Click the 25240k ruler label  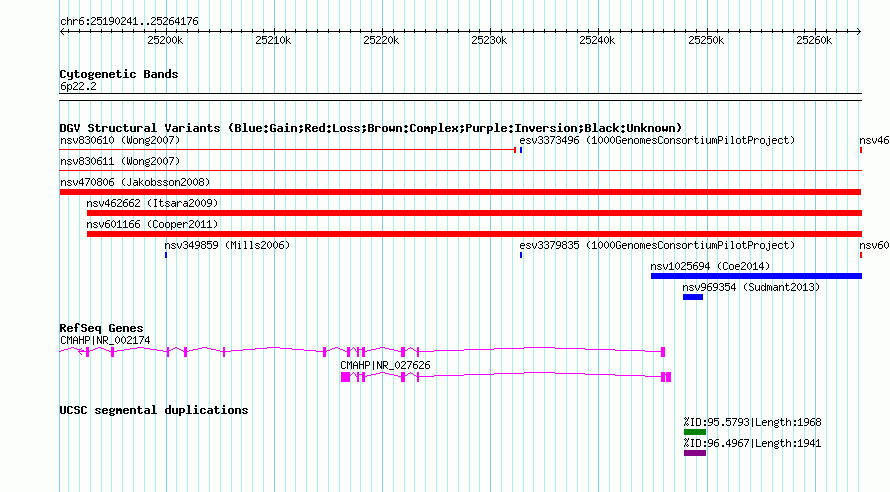pyautogui.click(x=597, y=41)
